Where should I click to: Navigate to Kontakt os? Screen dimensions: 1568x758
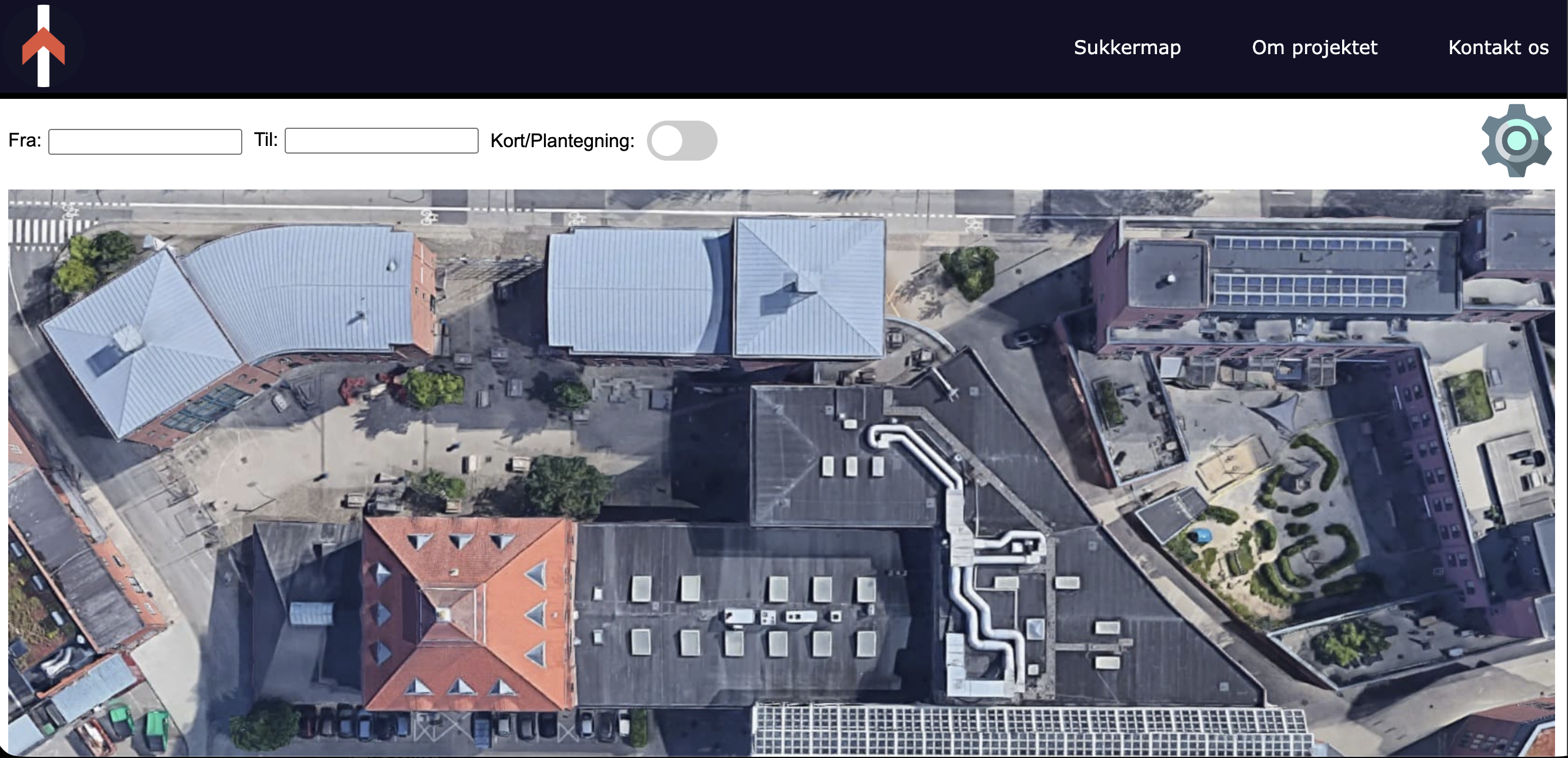(1497, 48)
